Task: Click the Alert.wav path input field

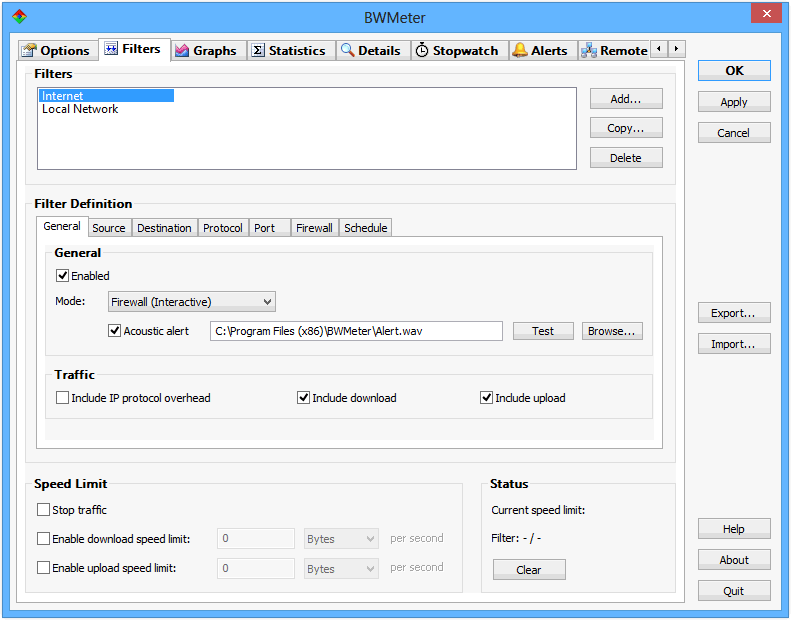Action: [356, 331]
